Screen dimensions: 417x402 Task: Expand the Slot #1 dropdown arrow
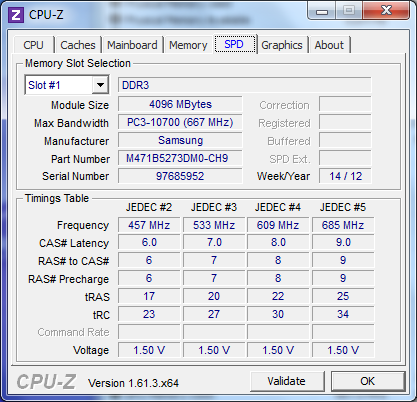[x=100, y=85]
